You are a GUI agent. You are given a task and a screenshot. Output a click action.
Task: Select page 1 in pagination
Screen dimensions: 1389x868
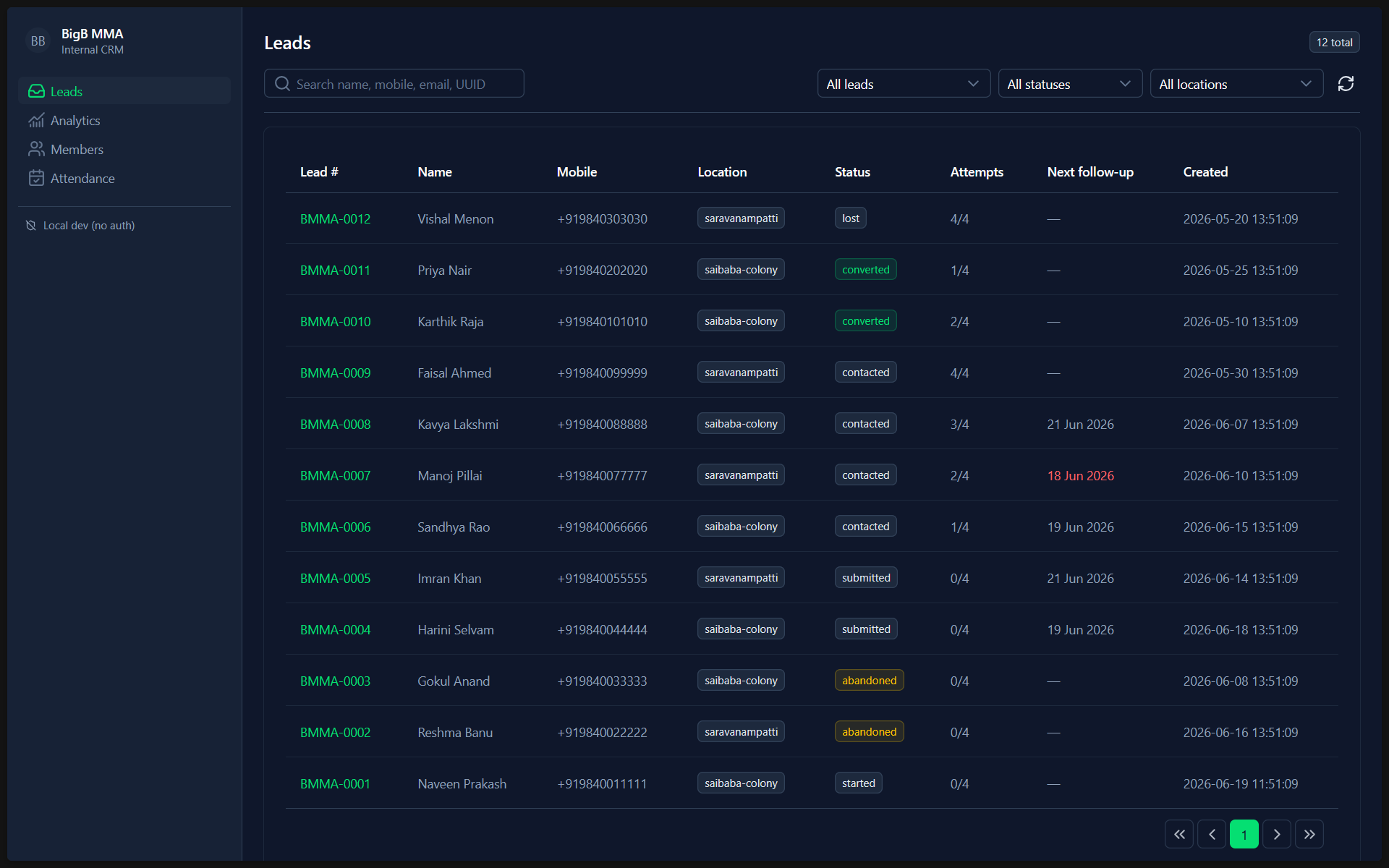coord(1244,834)
